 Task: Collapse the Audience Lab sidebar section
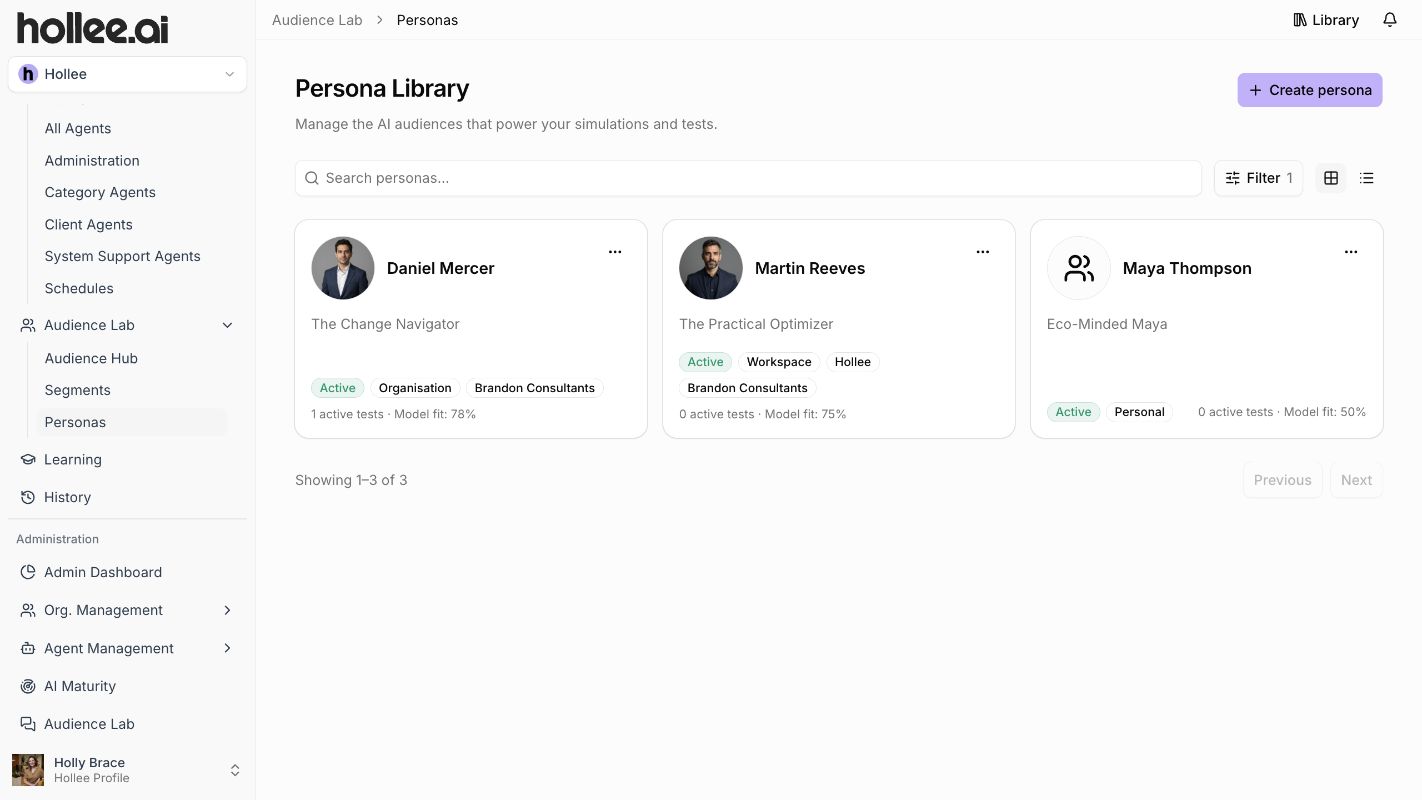click(x=227, y=325)
